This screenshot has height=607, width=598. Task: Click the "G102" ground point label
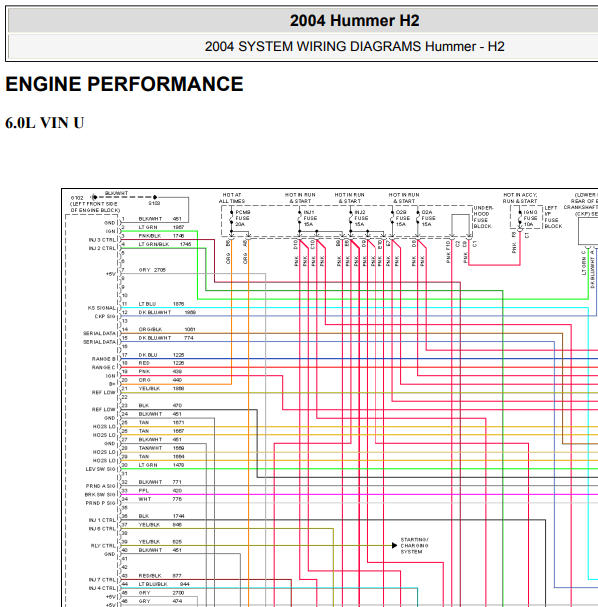pyautogui.click(x=77, y=198)
